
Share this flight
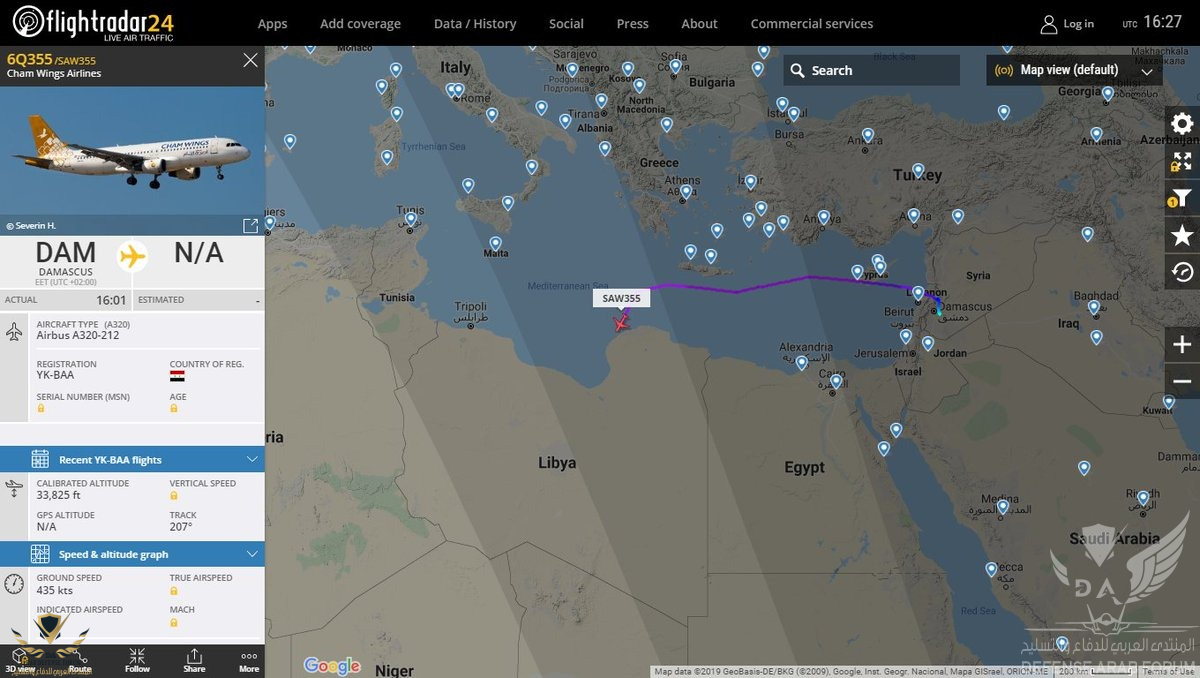[194, 659]
